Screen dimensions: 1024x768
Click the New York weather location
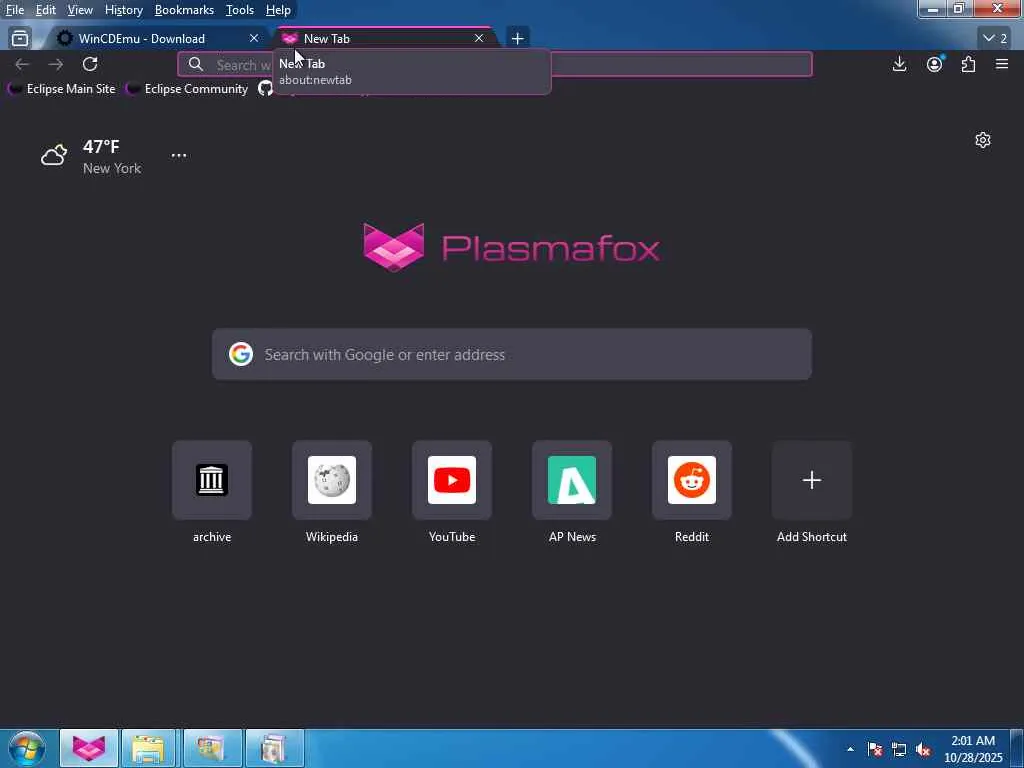(112, 168)
